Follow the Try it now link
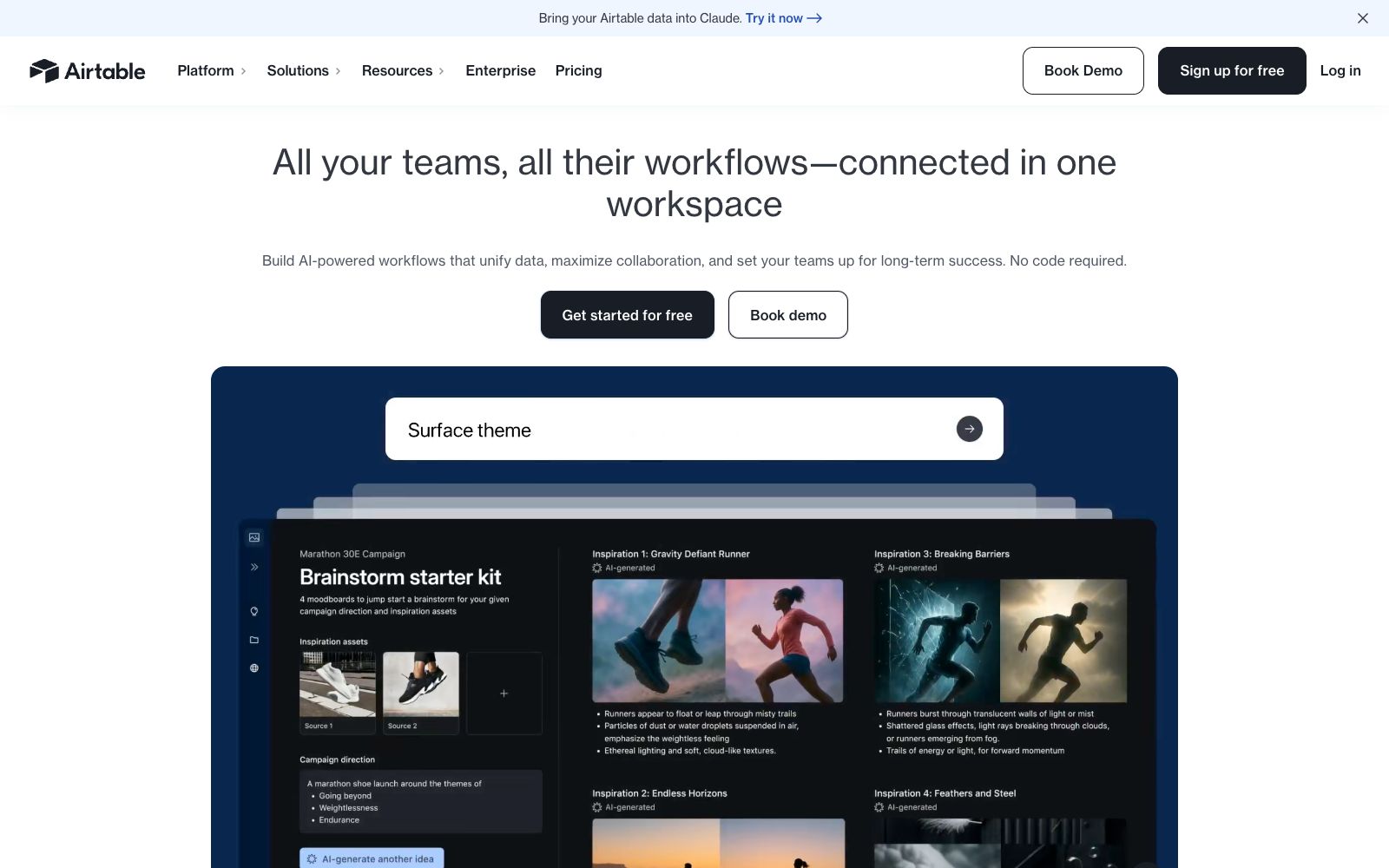The image size is (1389, 868). click(783, 18)
